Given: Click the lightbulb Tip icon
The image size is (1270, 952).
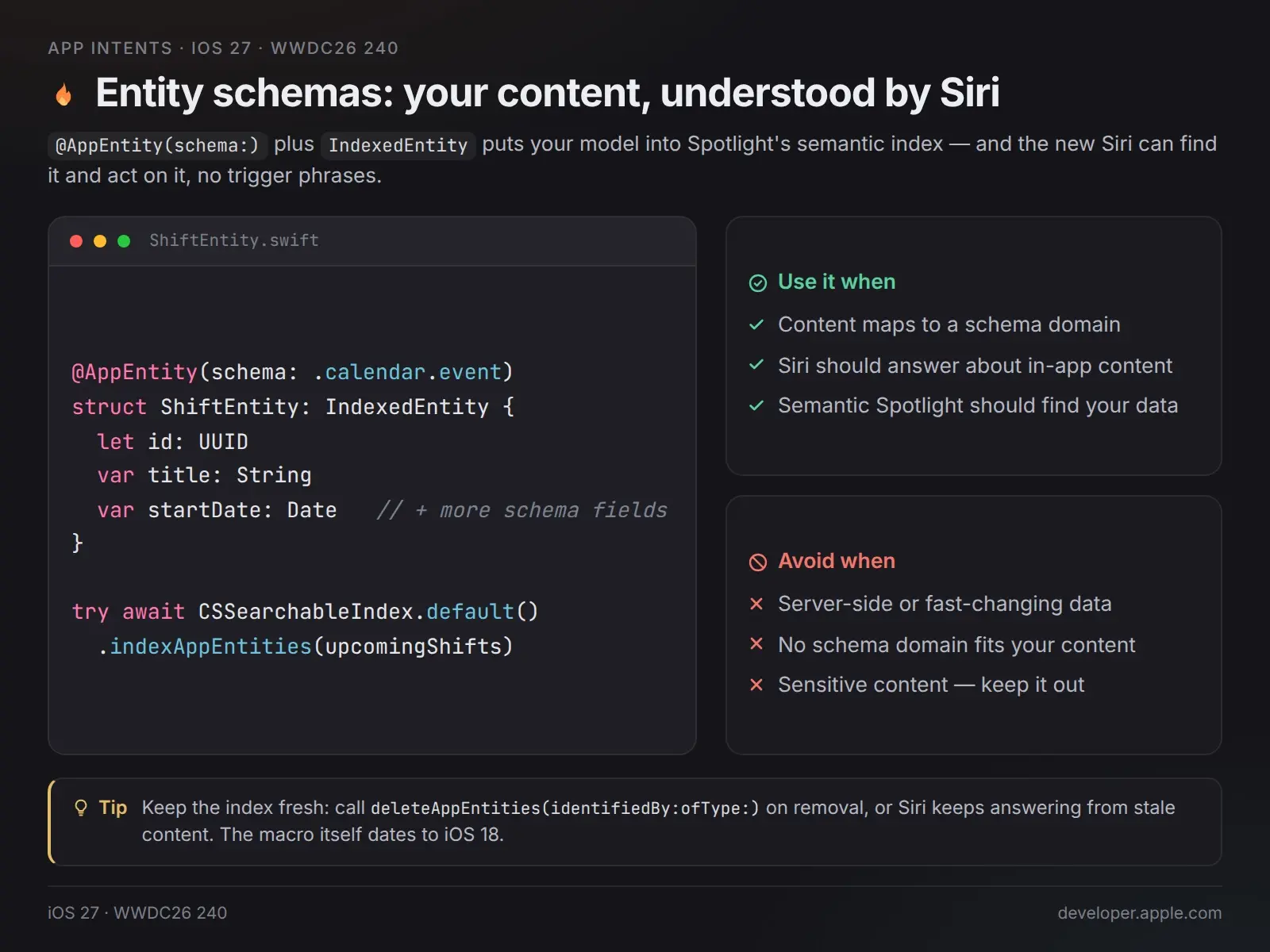Looking at the screenshot, I should 81,808.
